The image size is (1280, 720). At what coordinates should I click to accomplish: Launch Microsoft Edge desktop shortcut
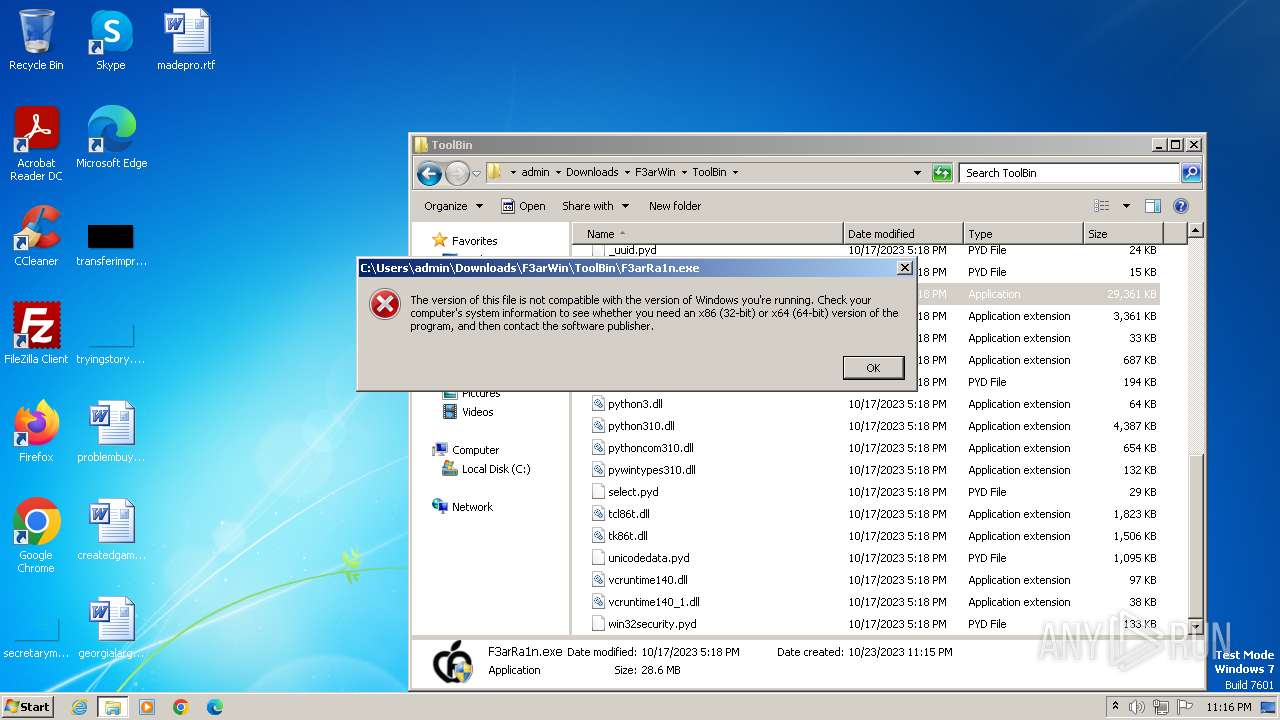[x=111, y=138]
